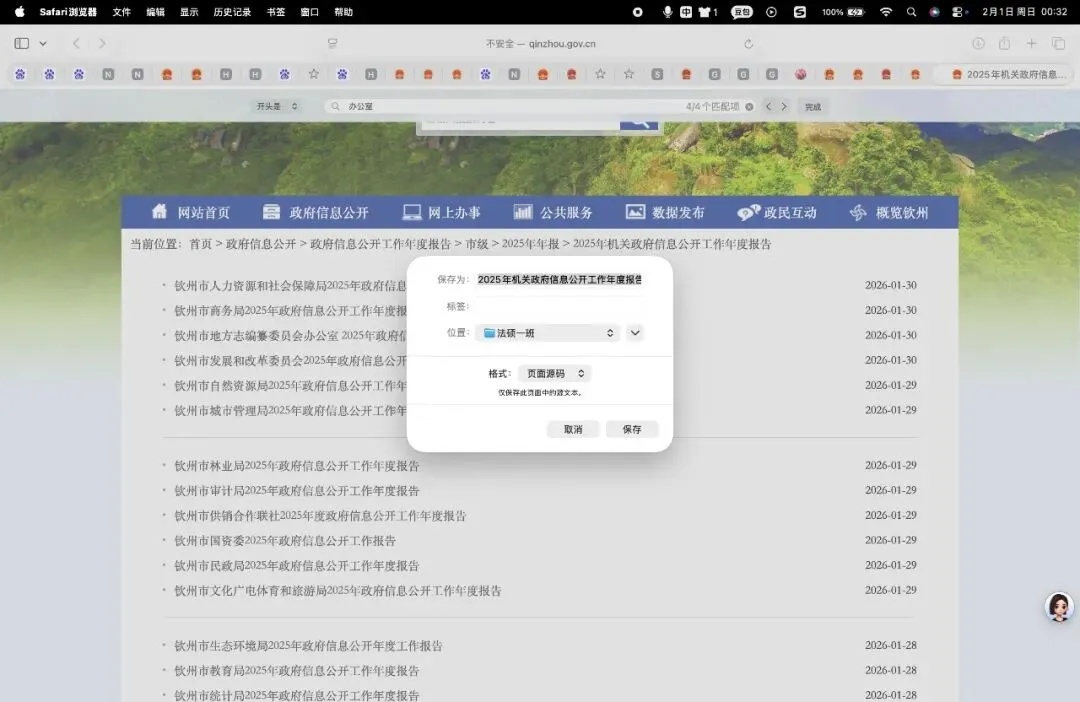Click the 标签 tags field
The height and width of the screenshot is (702, 1080).
pyautogui.click(x=560, y=306)
